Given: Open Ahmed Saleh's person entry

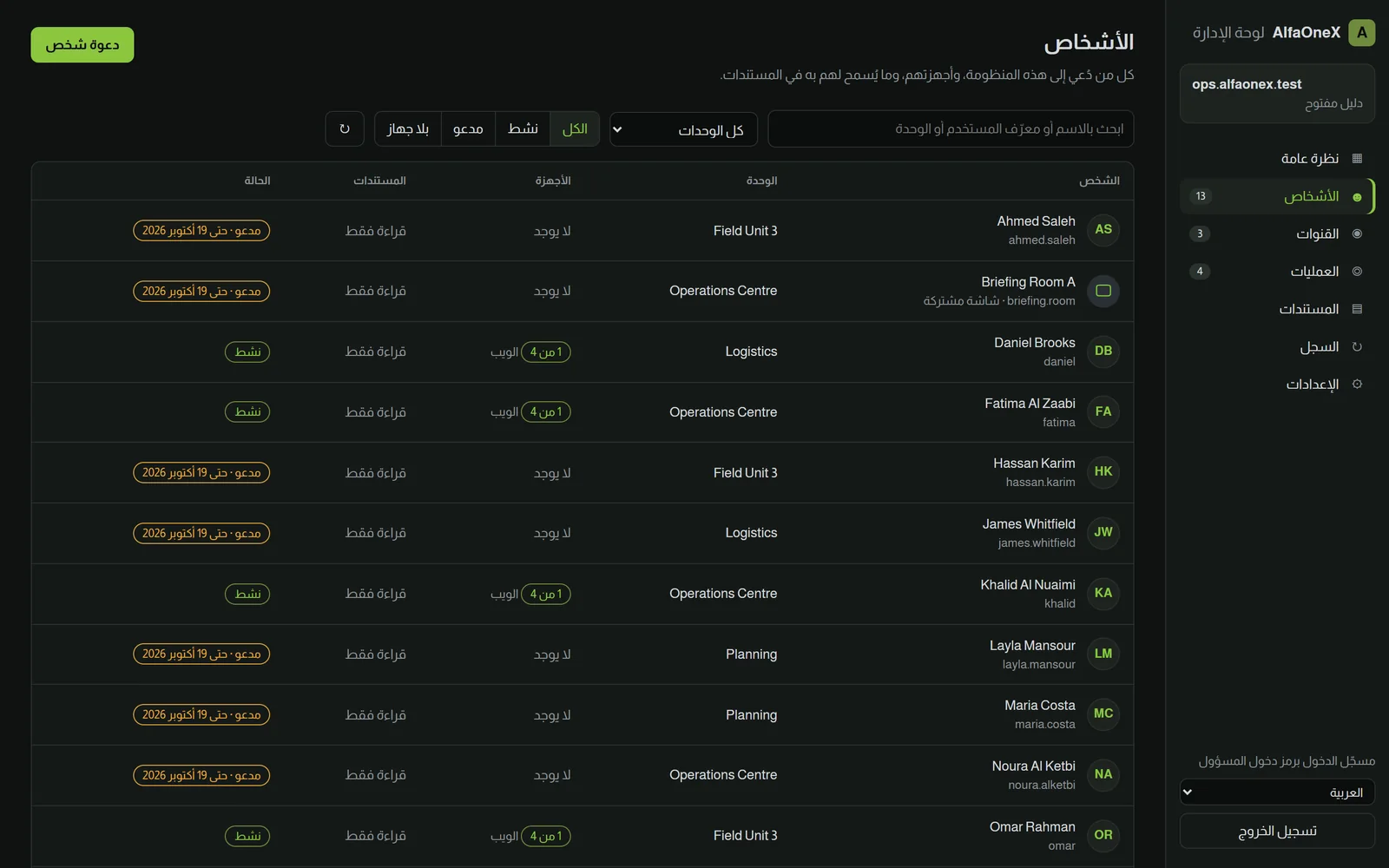Looking at the screenshot, I should tap(583, 231).
